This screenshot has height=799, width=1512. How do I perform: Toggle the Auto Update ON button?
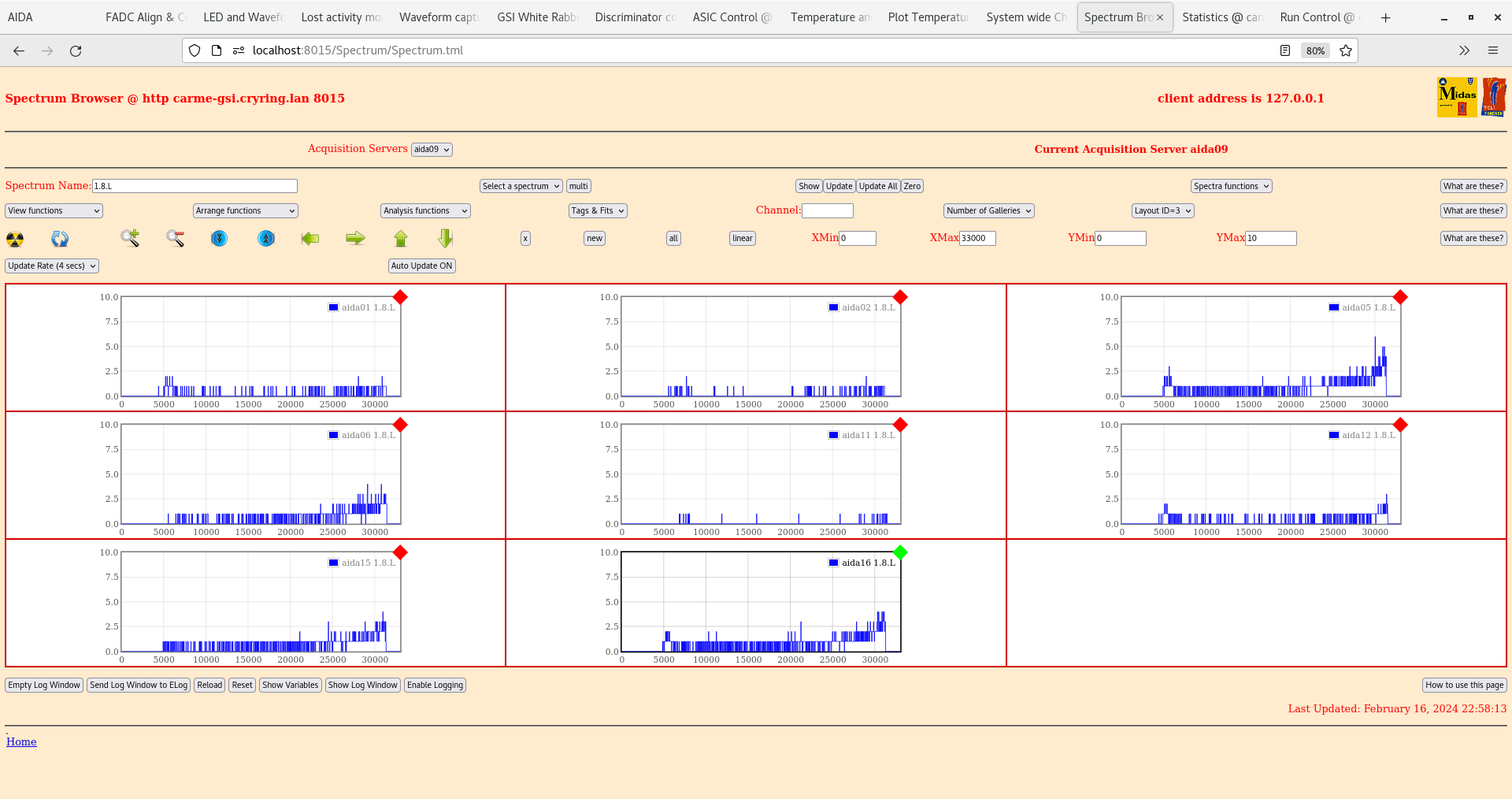421,266
